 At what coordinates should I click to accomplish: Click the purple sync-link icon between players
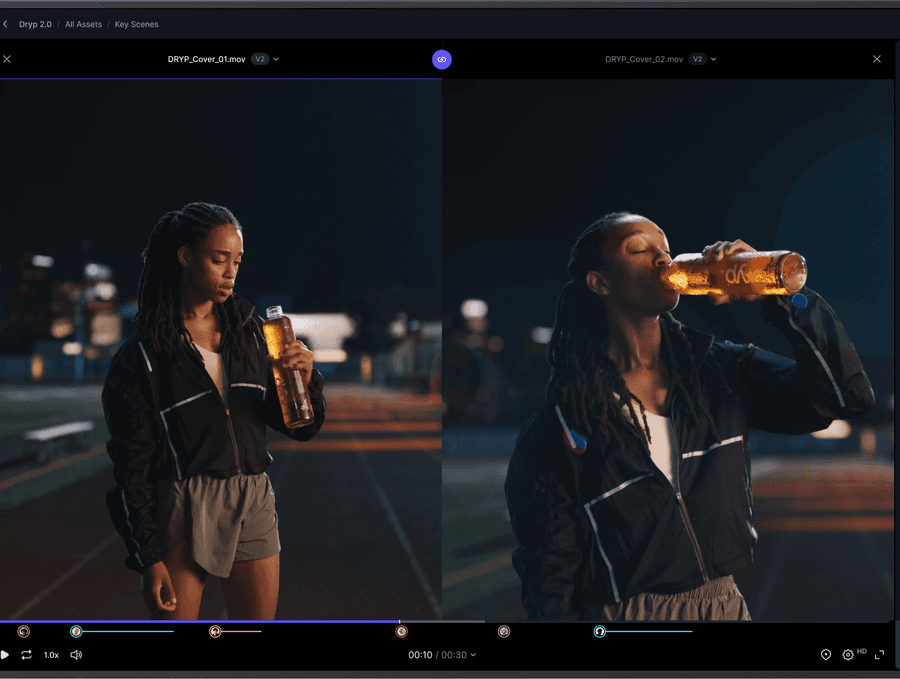point(442,59)
